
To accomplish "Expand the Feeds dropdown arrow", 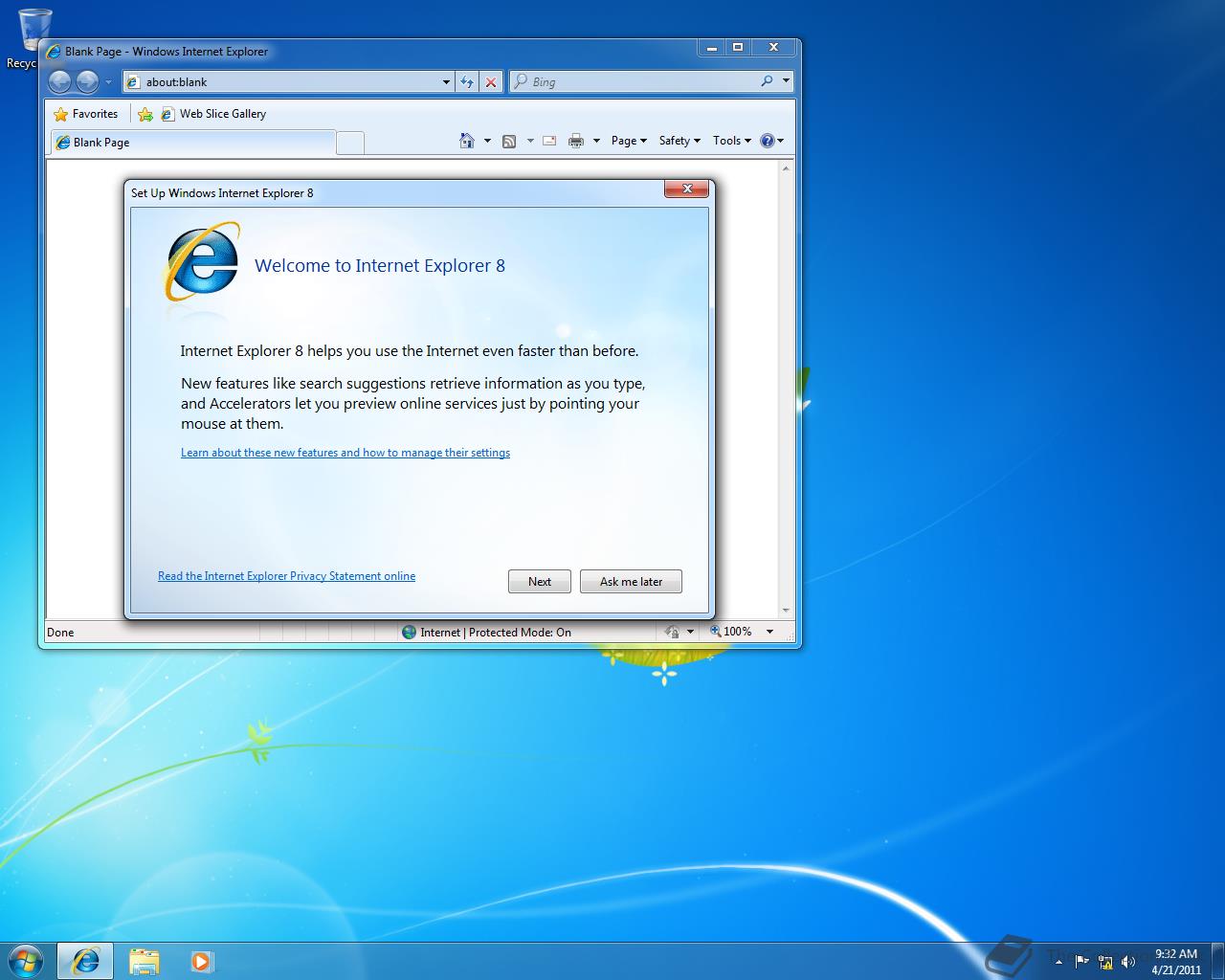I will click(x=530, y=141).
